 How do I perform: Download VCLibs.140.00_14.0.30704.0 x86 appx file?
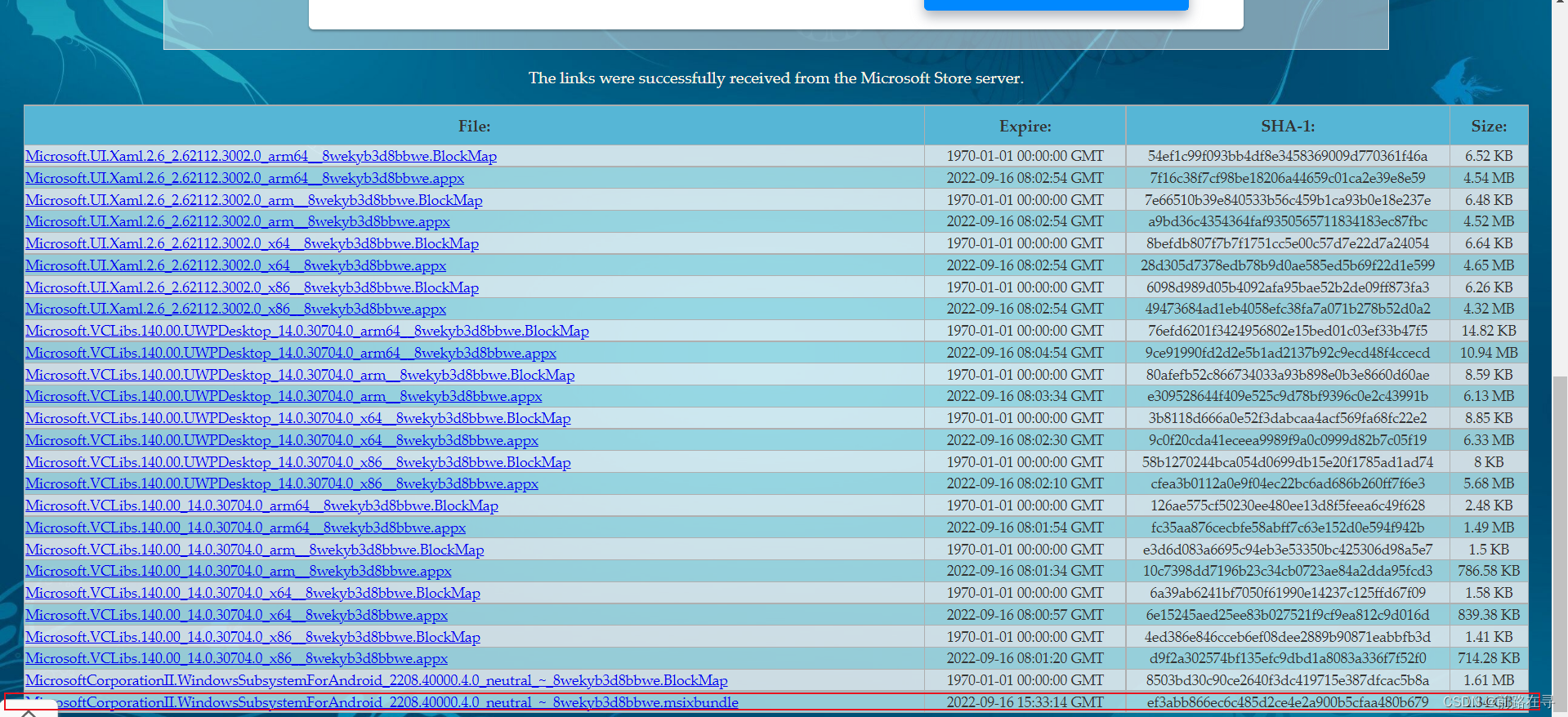[x=236, y=658]
